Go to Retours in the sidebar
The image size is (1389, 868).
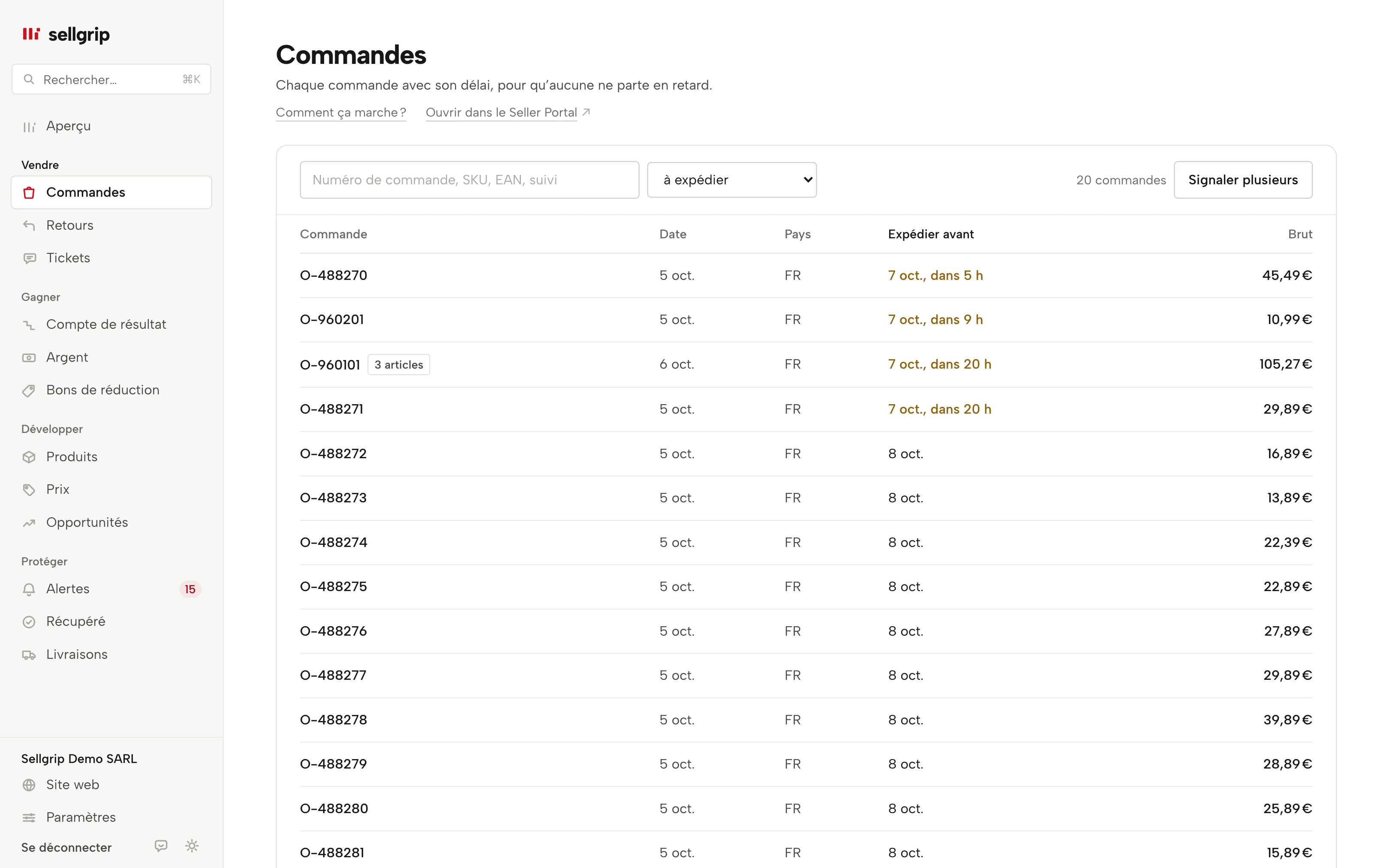(111, 225)
